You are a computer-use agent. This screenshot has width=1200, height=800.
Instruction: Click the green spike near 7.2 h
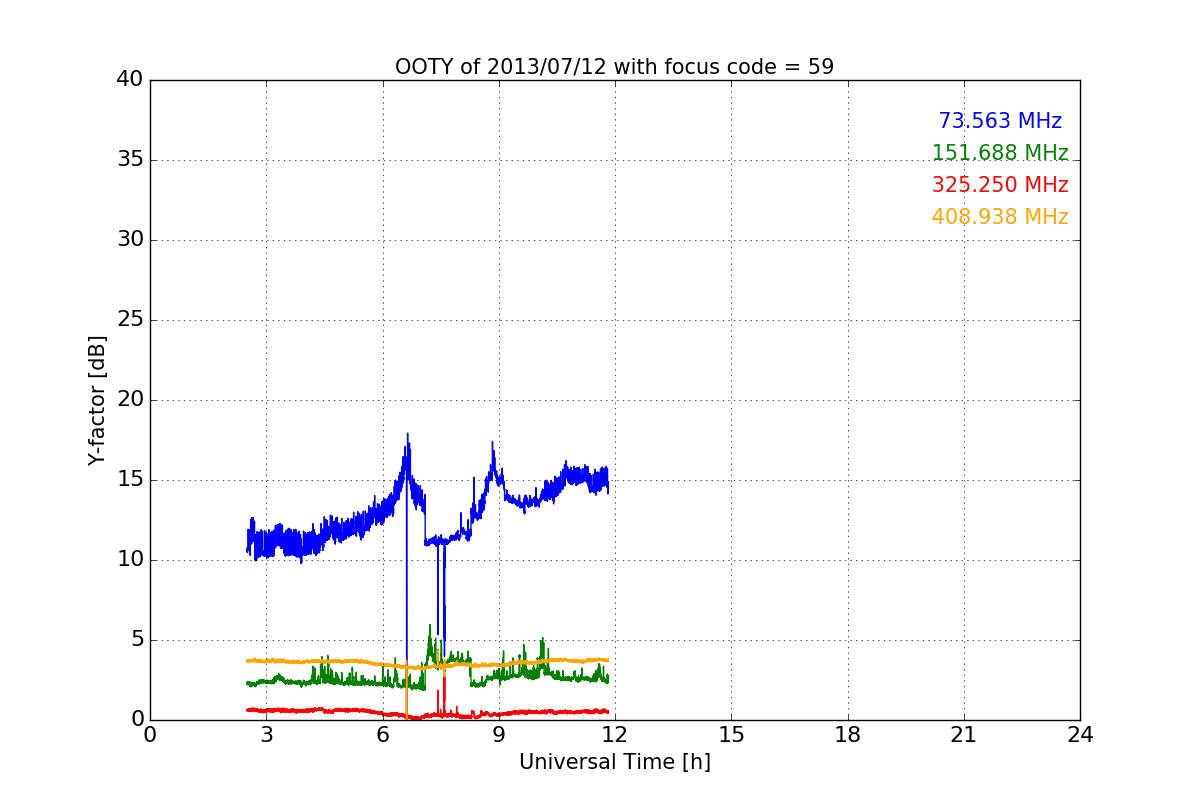point(430,628)
